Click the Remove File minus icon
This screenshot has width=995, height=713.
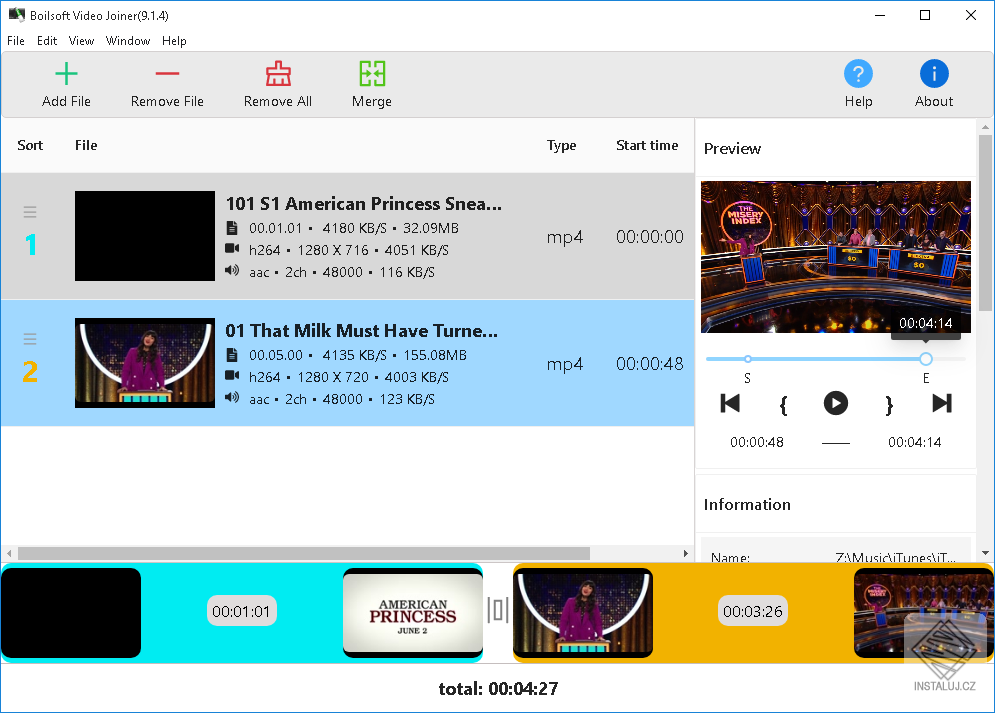[x=167, y=74]
